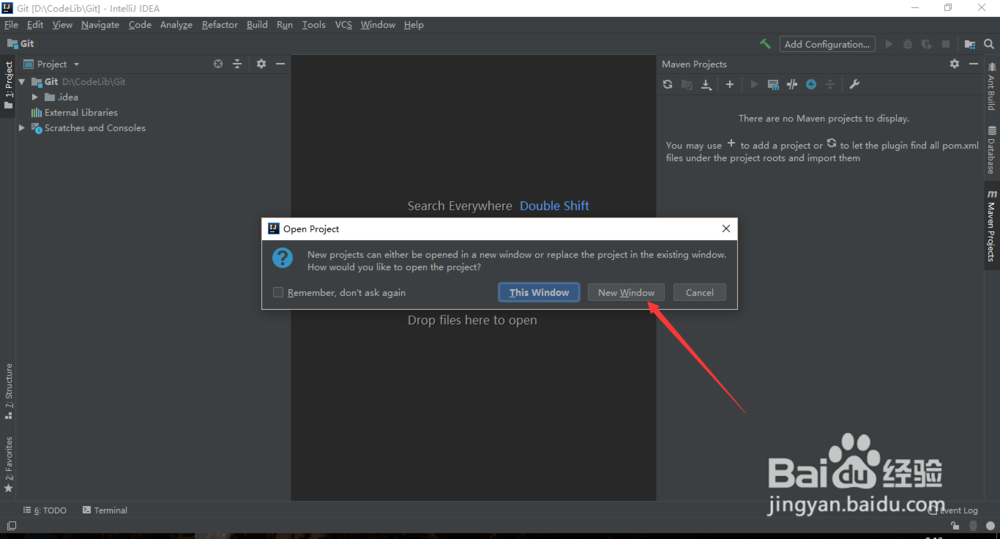This screenshot has height=539, width=1000.
Task: Open Maven Projects panel gear settings
Action: pyautogui.click(x=954, y=64)
